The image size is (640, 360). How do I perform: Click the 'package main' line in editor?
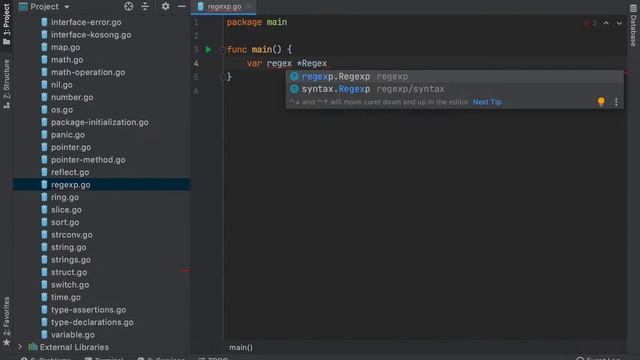point(257,22)
